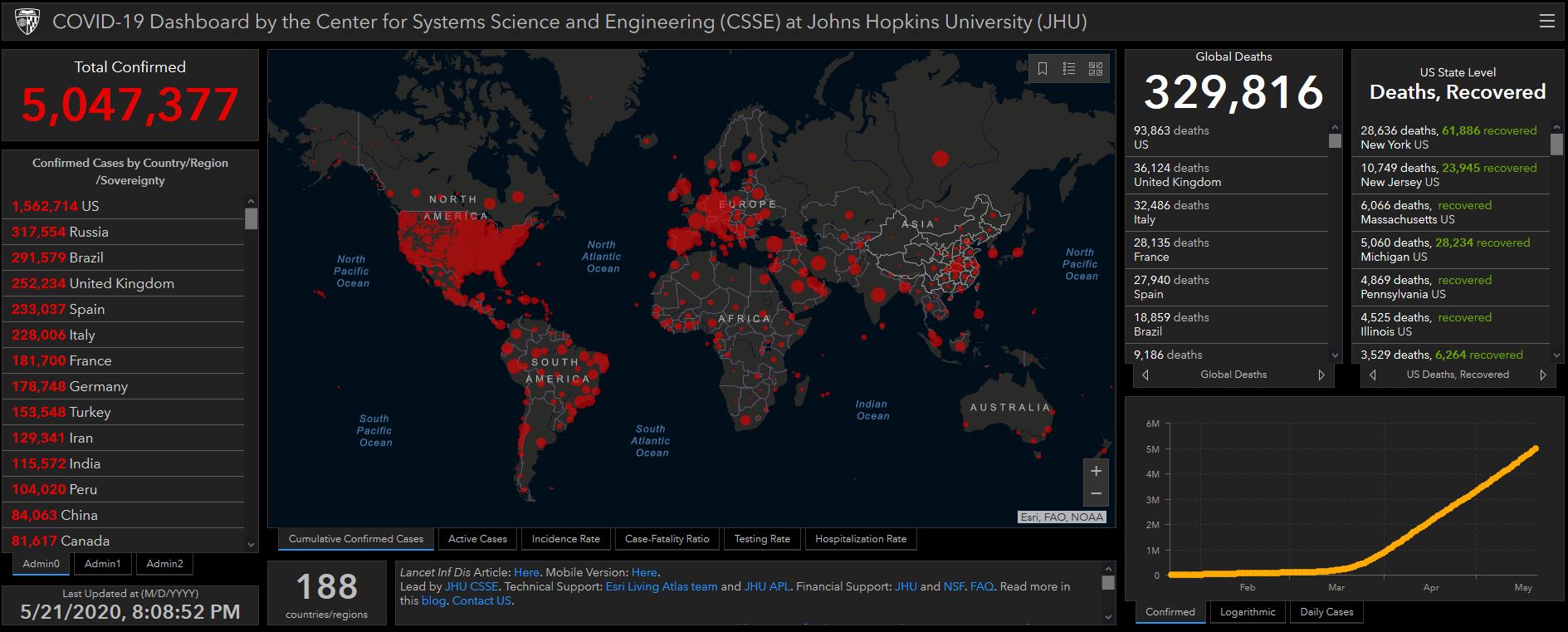This screenshot has height=632, width=1568.
Task: Select the Admin2 tab
Action: click(164, 564)
